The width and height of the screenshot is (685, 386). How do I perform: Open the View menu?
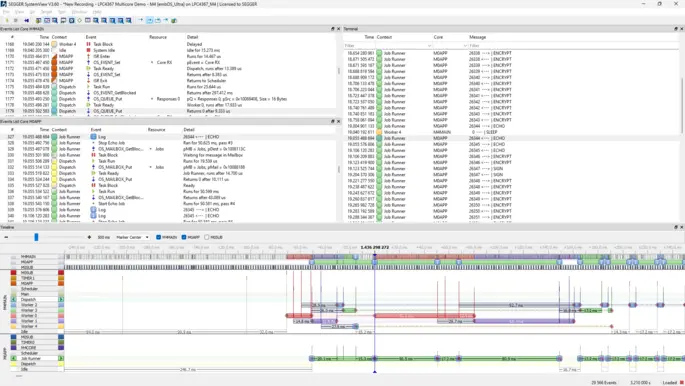point(20,12)
